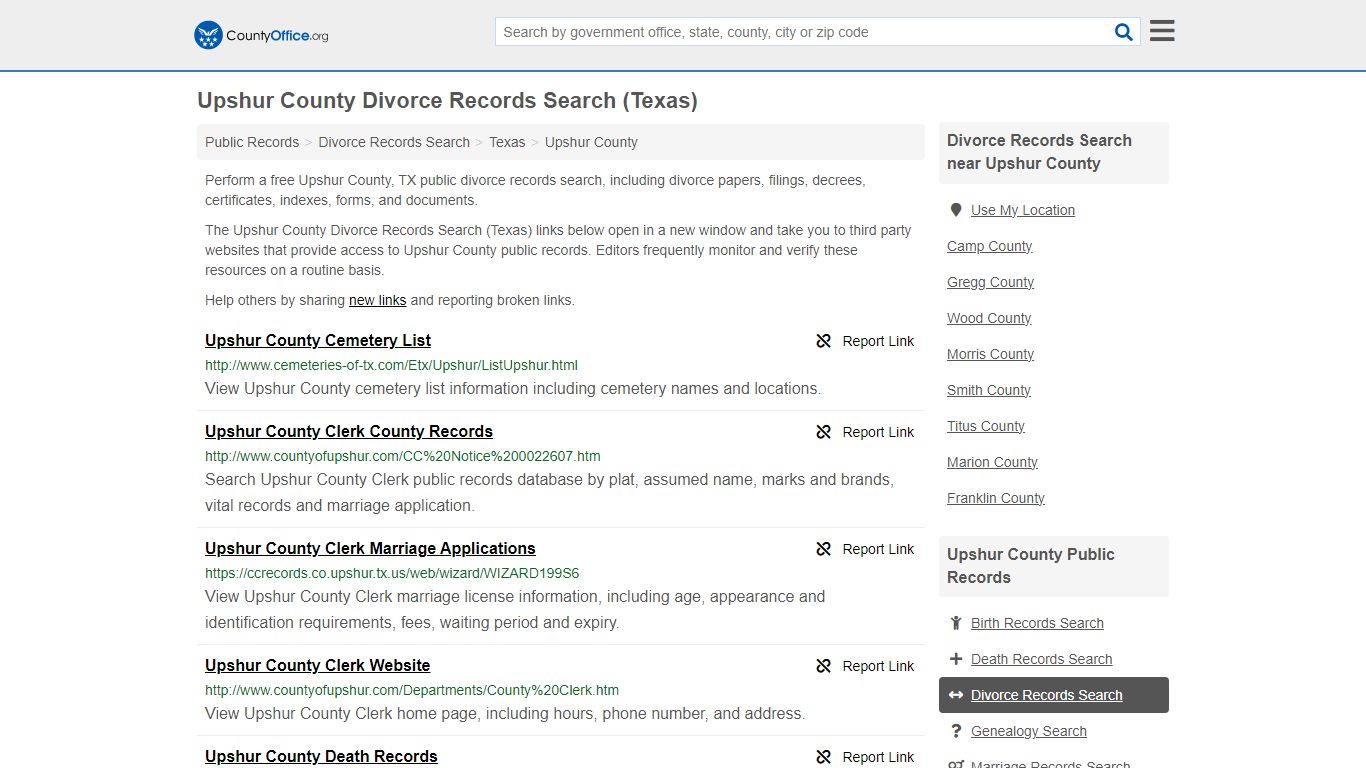Open Morris County nearby link
The height and width of the screenshot is (768, 1366).
(x=991, y=354)
